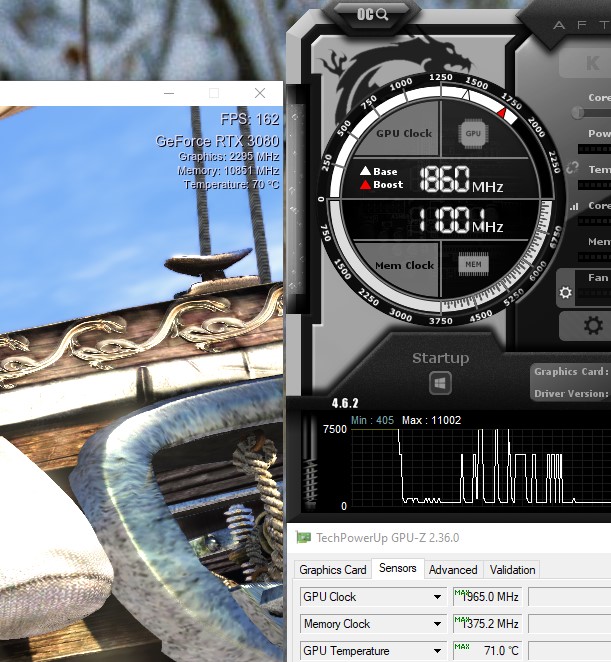
Task: Click the Max : 11002 graph label
Action: point(432,420)
